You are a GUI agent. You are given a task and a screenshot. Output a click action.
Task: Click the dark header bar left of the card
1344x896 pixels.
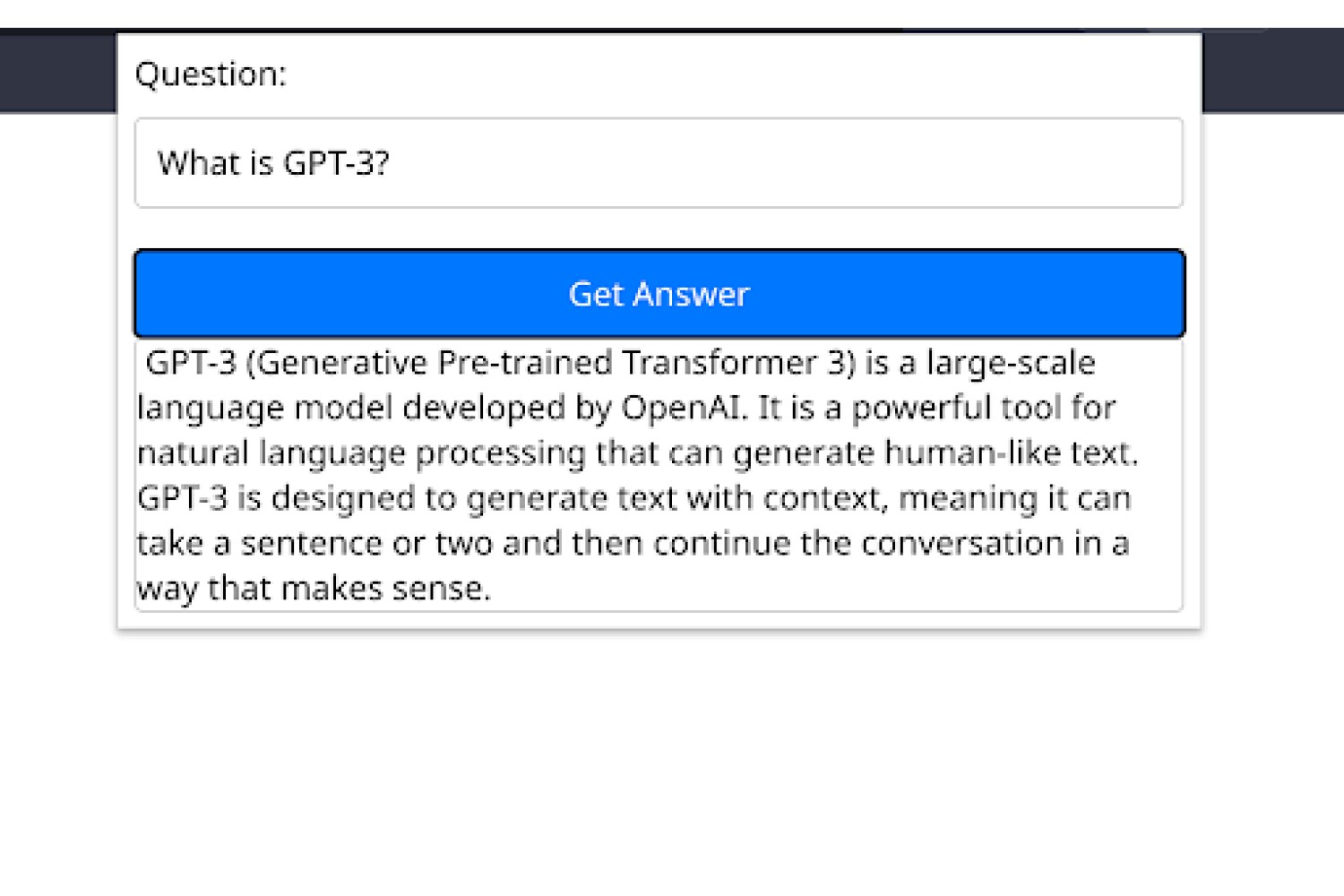click(58, 72)
